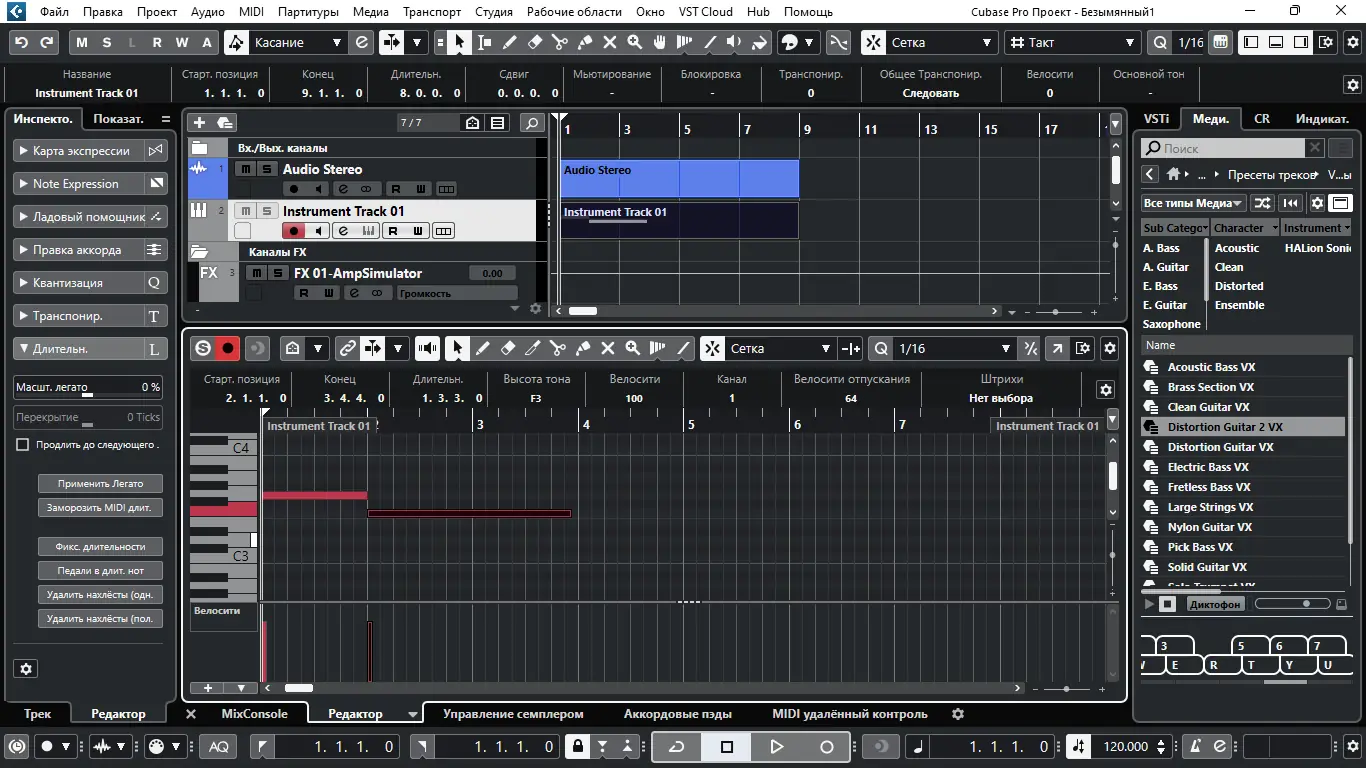This screenshot has height=768, width=1366.
Task: Click the Поиск search field in Media
Action: click(x=1222, y=149)
